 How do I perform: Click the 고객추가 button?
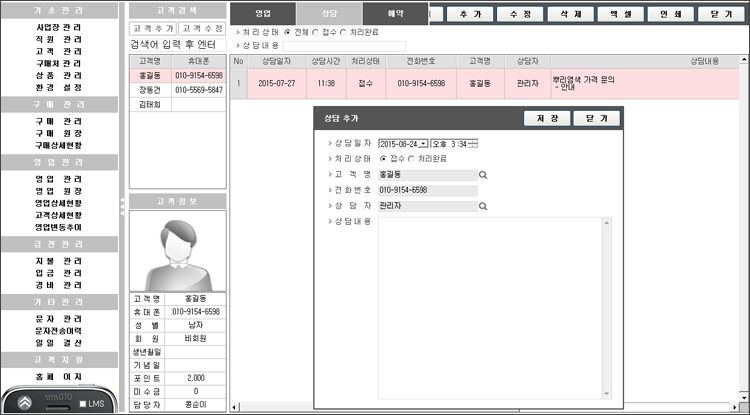(153, 28)
